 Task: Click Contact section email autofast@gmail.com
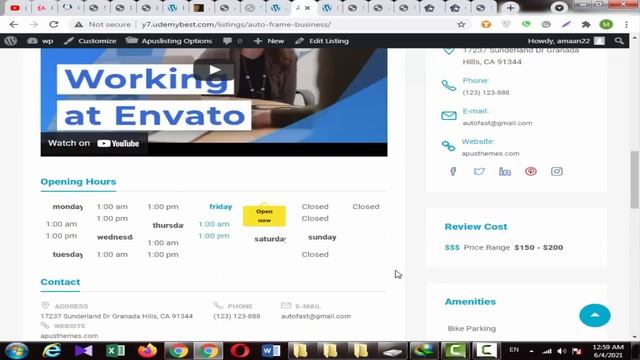pyautogui.click(x=316, y=316)
